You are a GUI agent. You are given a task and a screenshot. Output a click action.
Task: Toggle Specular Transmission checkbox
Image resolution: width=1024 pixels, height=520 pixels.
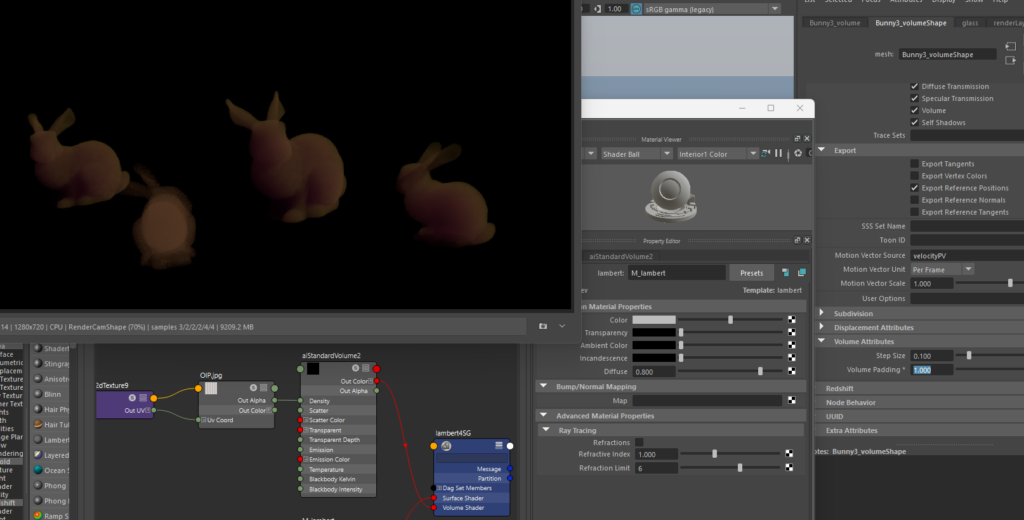click(914, 98)
